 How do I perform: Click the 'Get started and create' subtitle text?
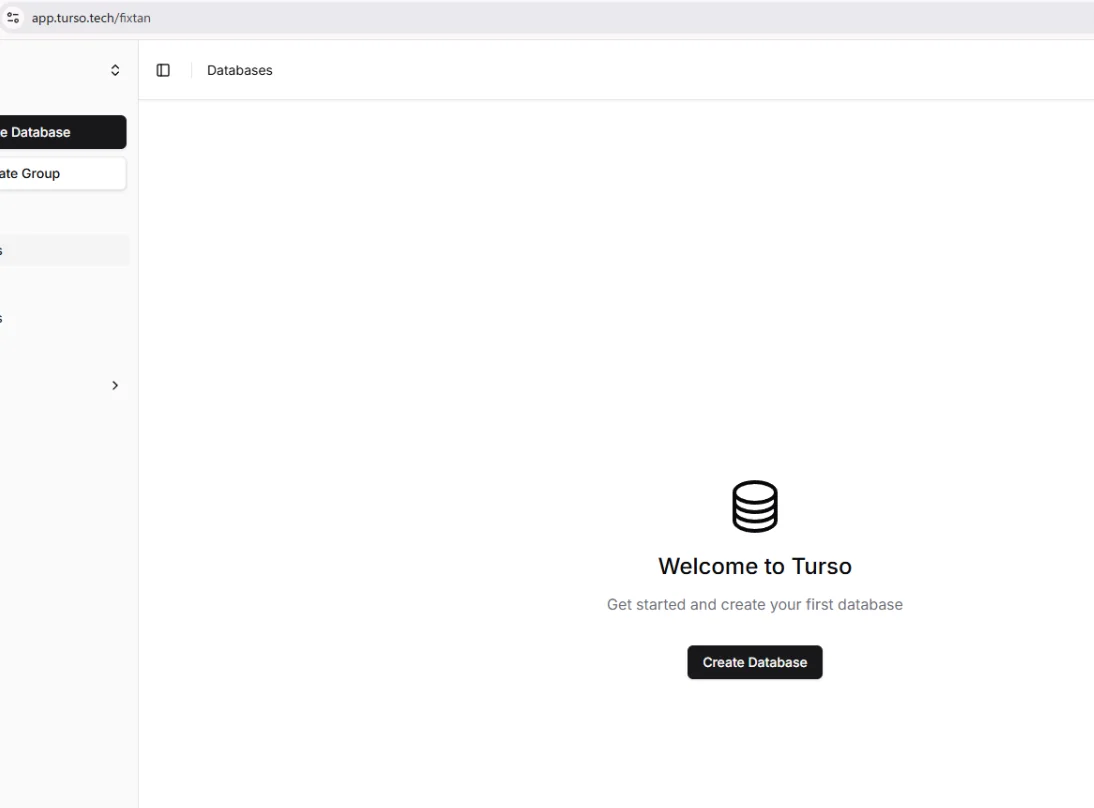[754, 604]
